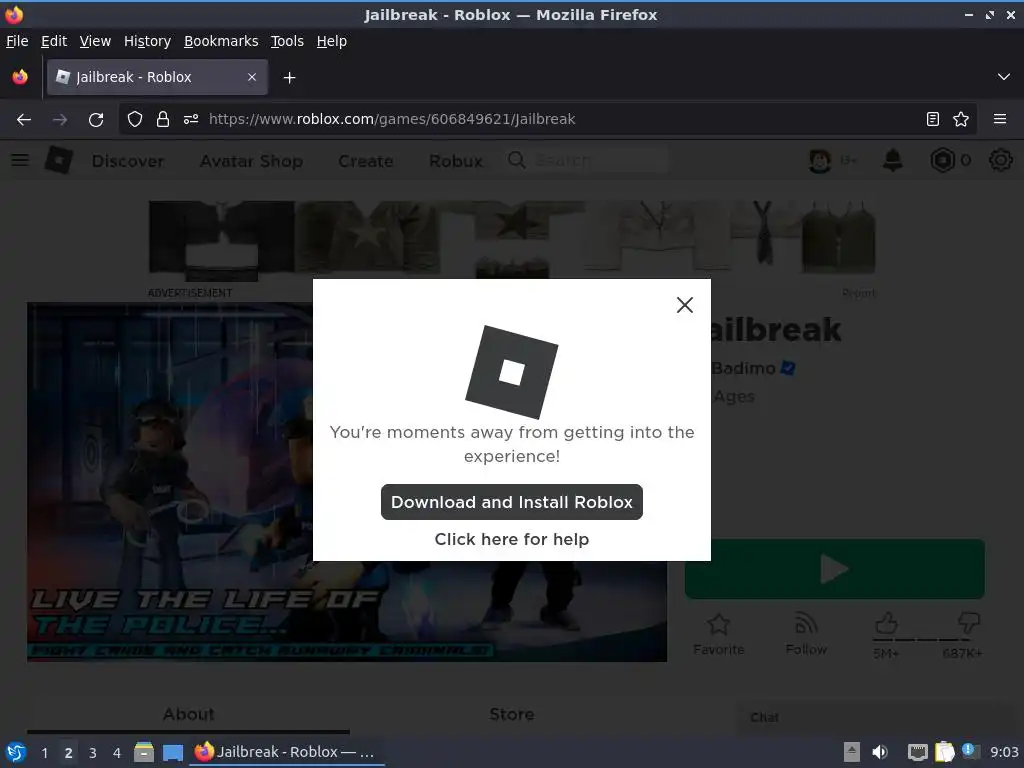Click the green Play button
1024x768 pixels.
point(835,569)
